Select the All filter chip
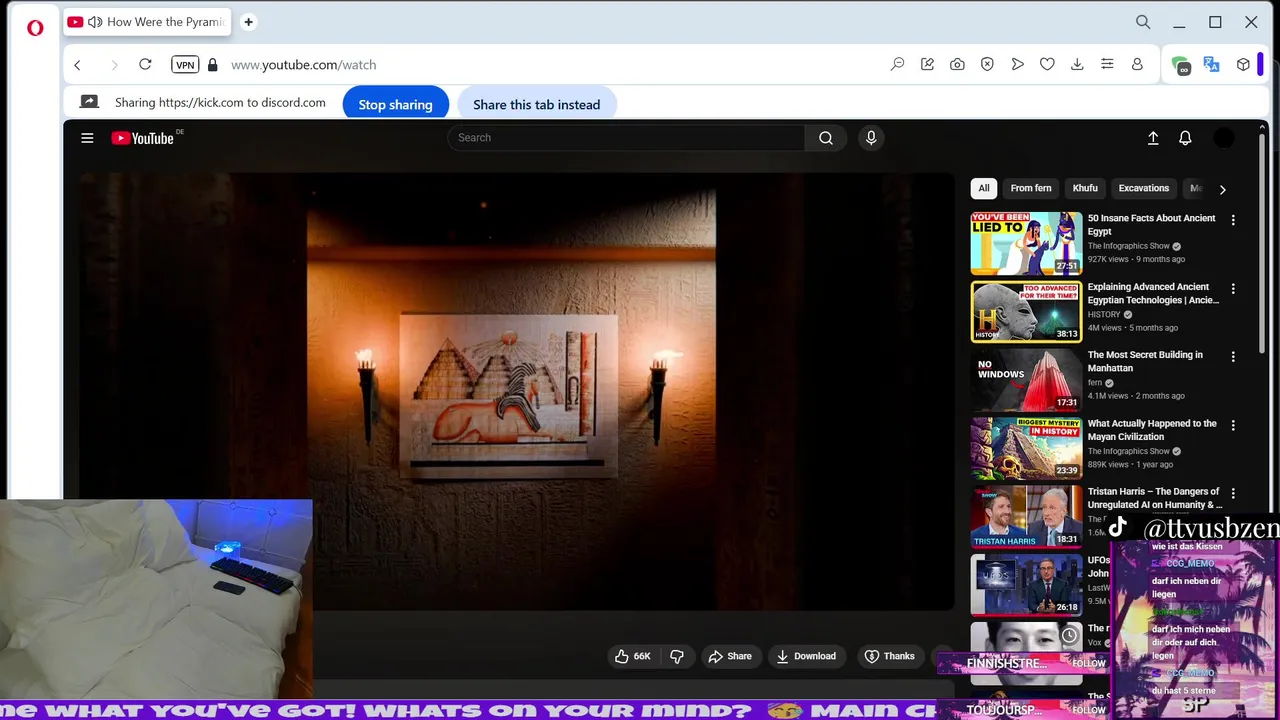The height and width of the screenshot is (720, 1280). coord(984,188)
